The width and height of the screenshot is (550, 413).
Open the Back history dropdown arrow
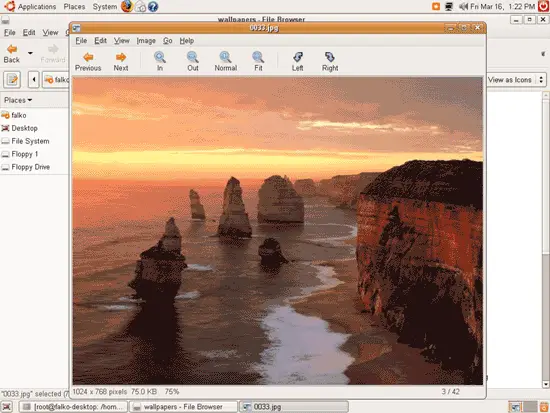click(30, 53)
